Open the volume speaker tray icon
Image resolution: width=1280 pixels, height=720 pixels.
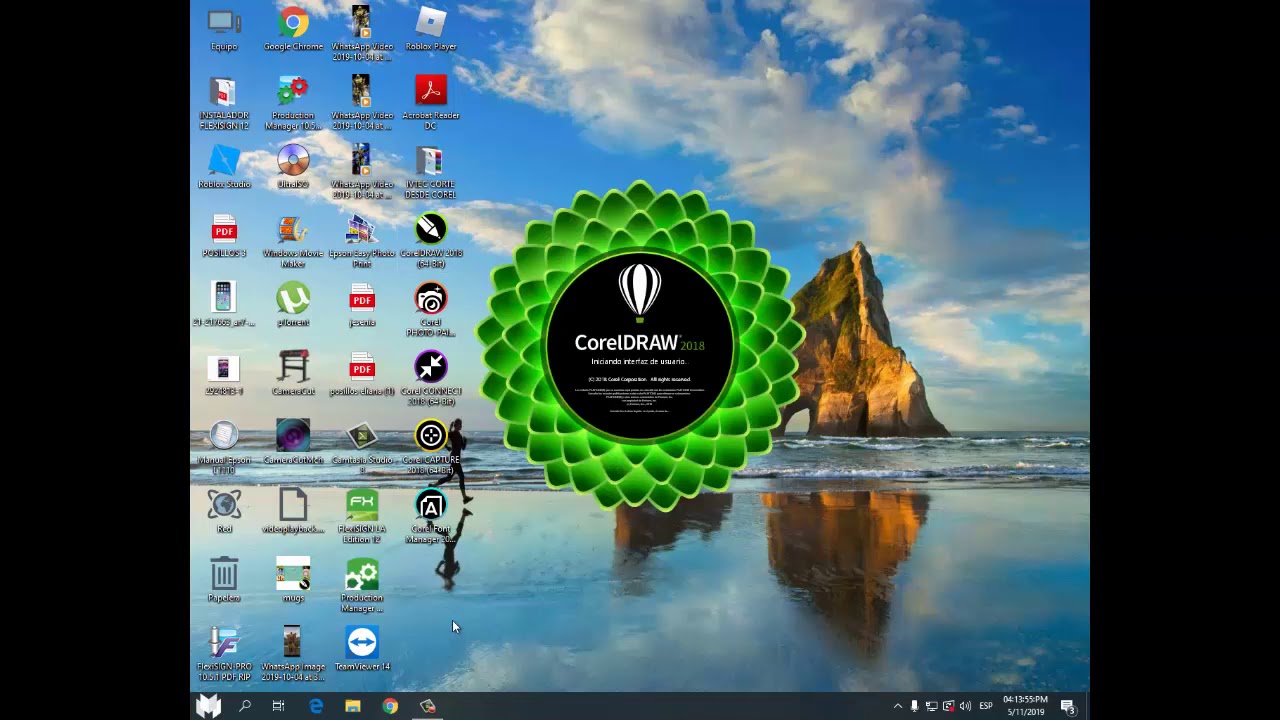coord(965,706)
